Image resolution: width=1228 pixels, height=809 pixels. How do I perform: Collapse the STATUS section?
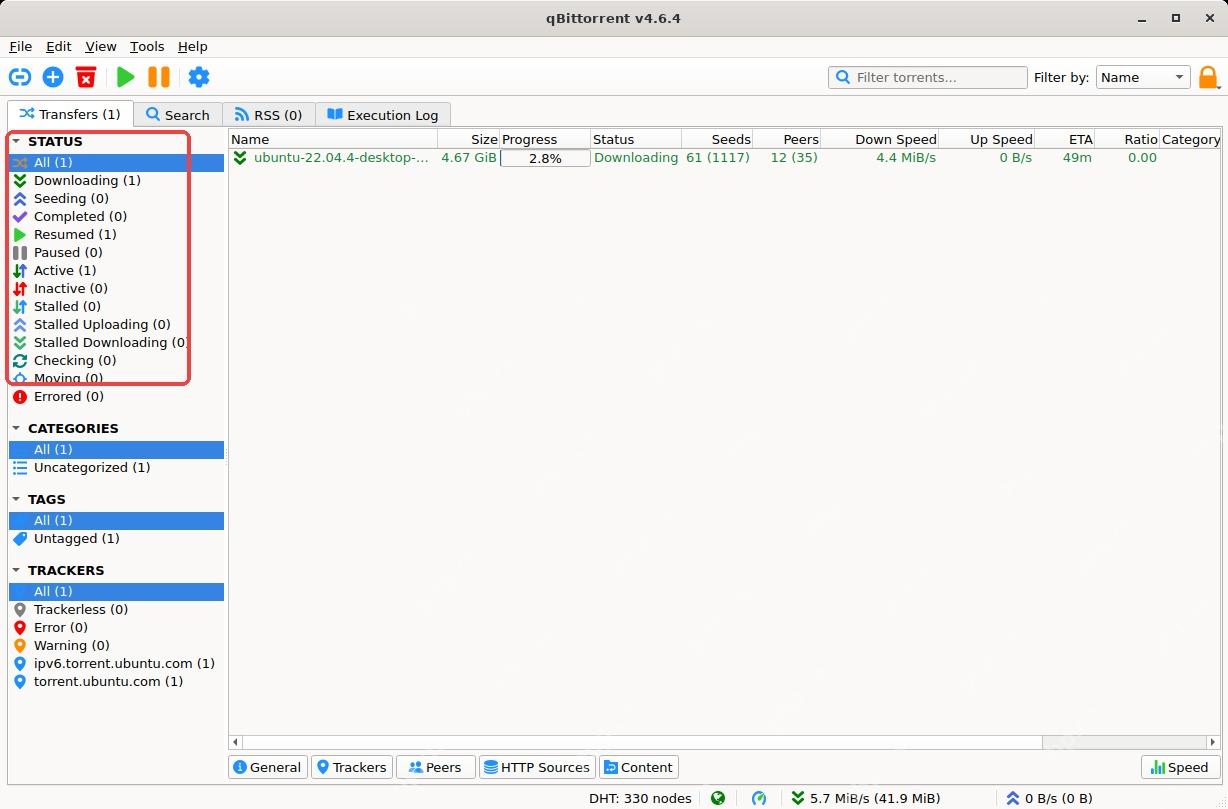point(17,142)
